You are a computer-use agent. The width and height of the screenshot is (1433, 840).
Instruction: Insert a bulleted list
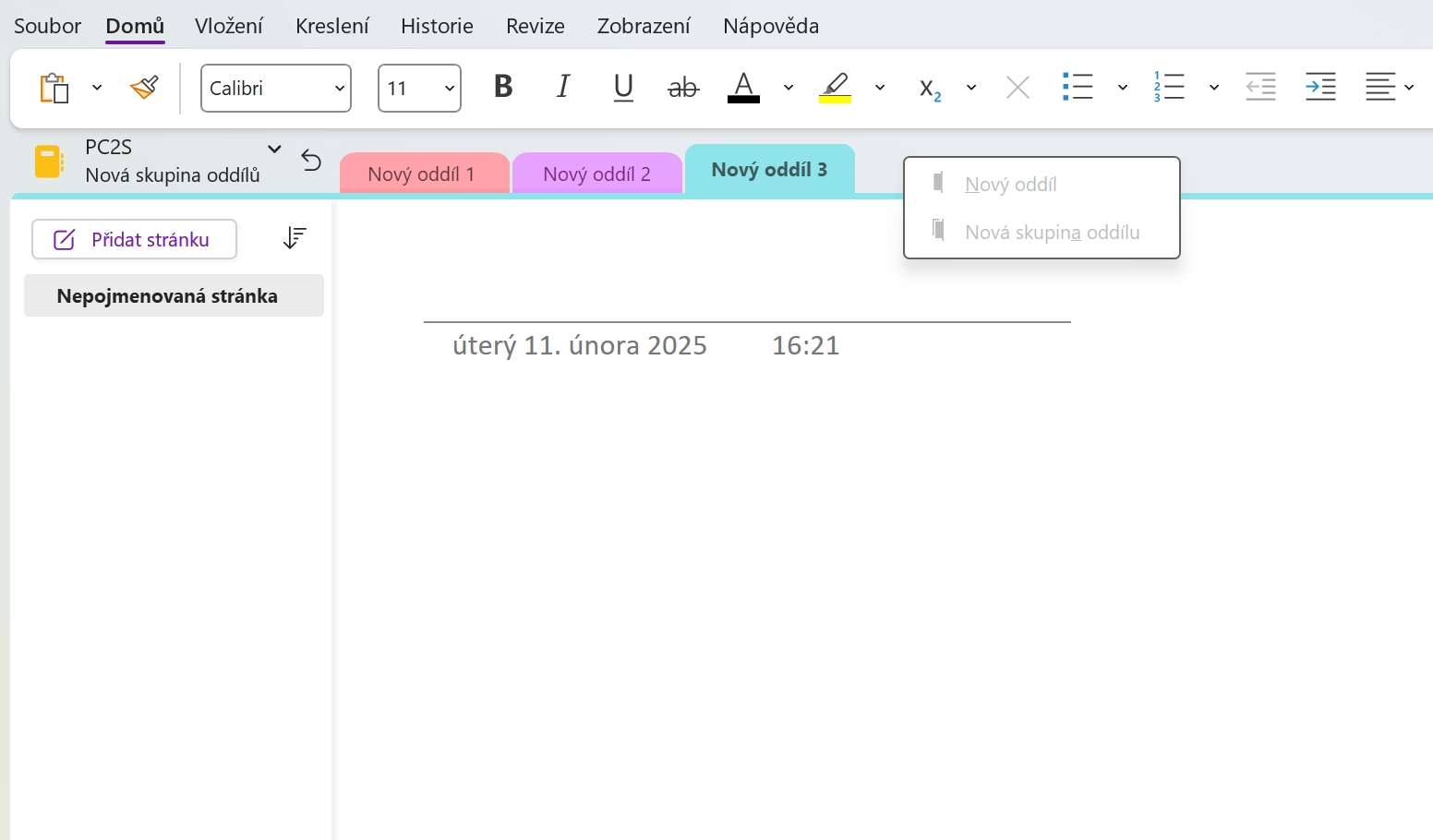[x=1078, y=87]
